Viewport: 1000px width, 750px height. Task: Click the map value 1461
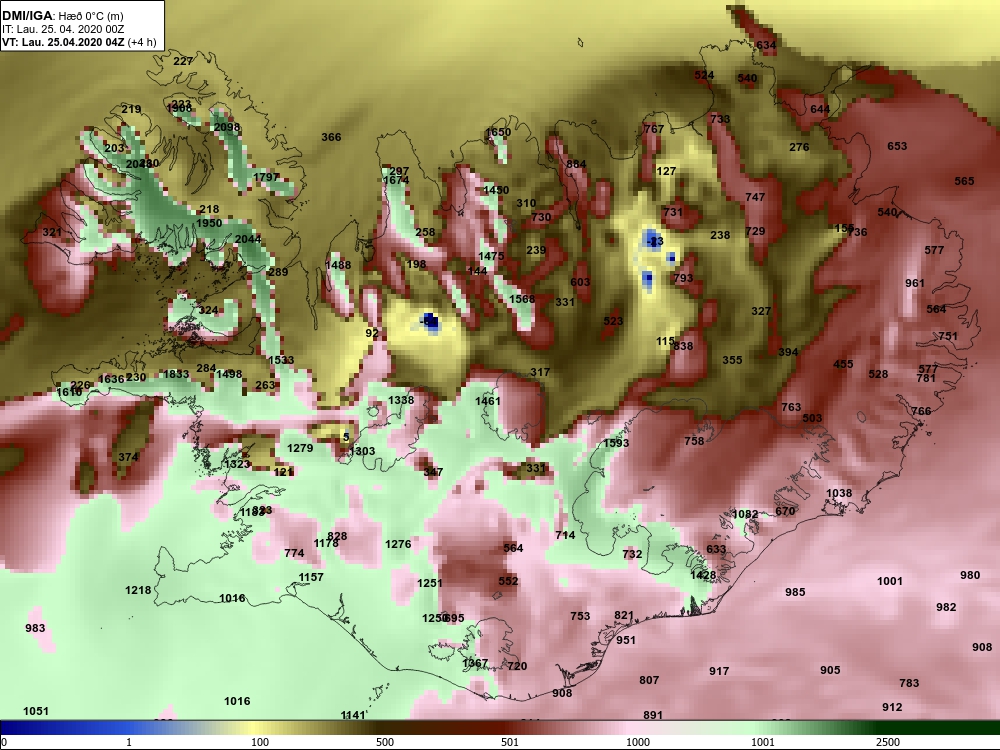pyautogui.click(x=488, y=401)
